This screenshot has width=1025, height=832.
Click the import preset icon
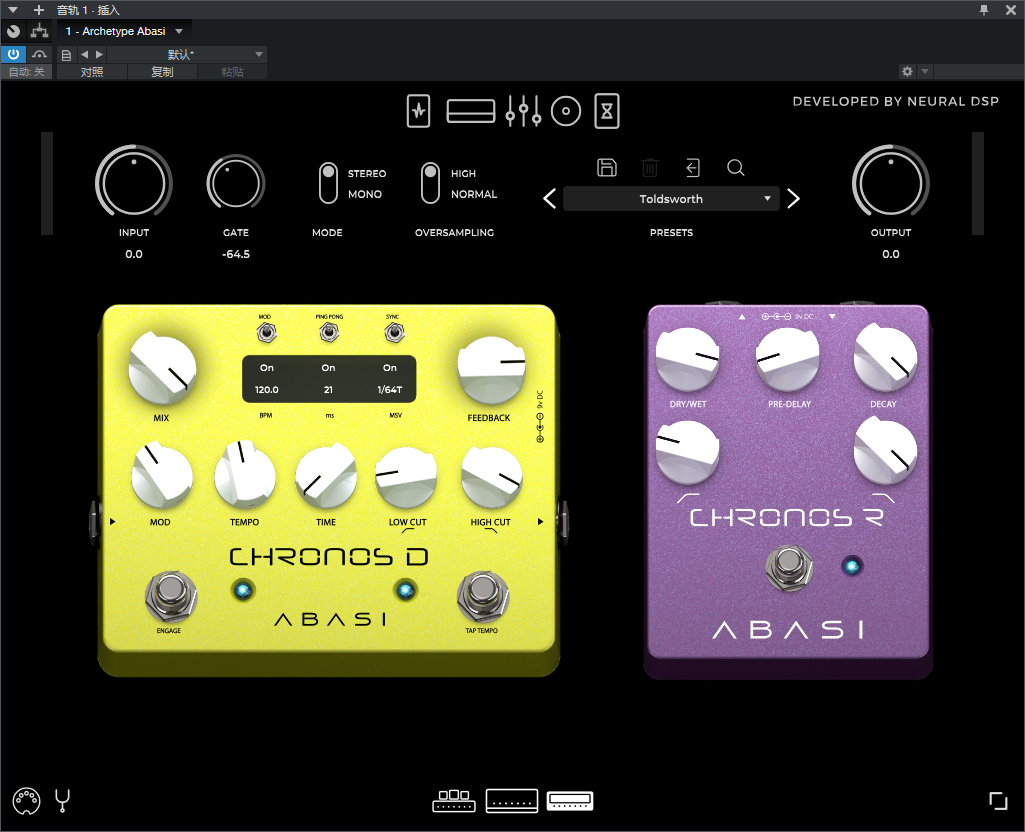[x=693, y=168]
